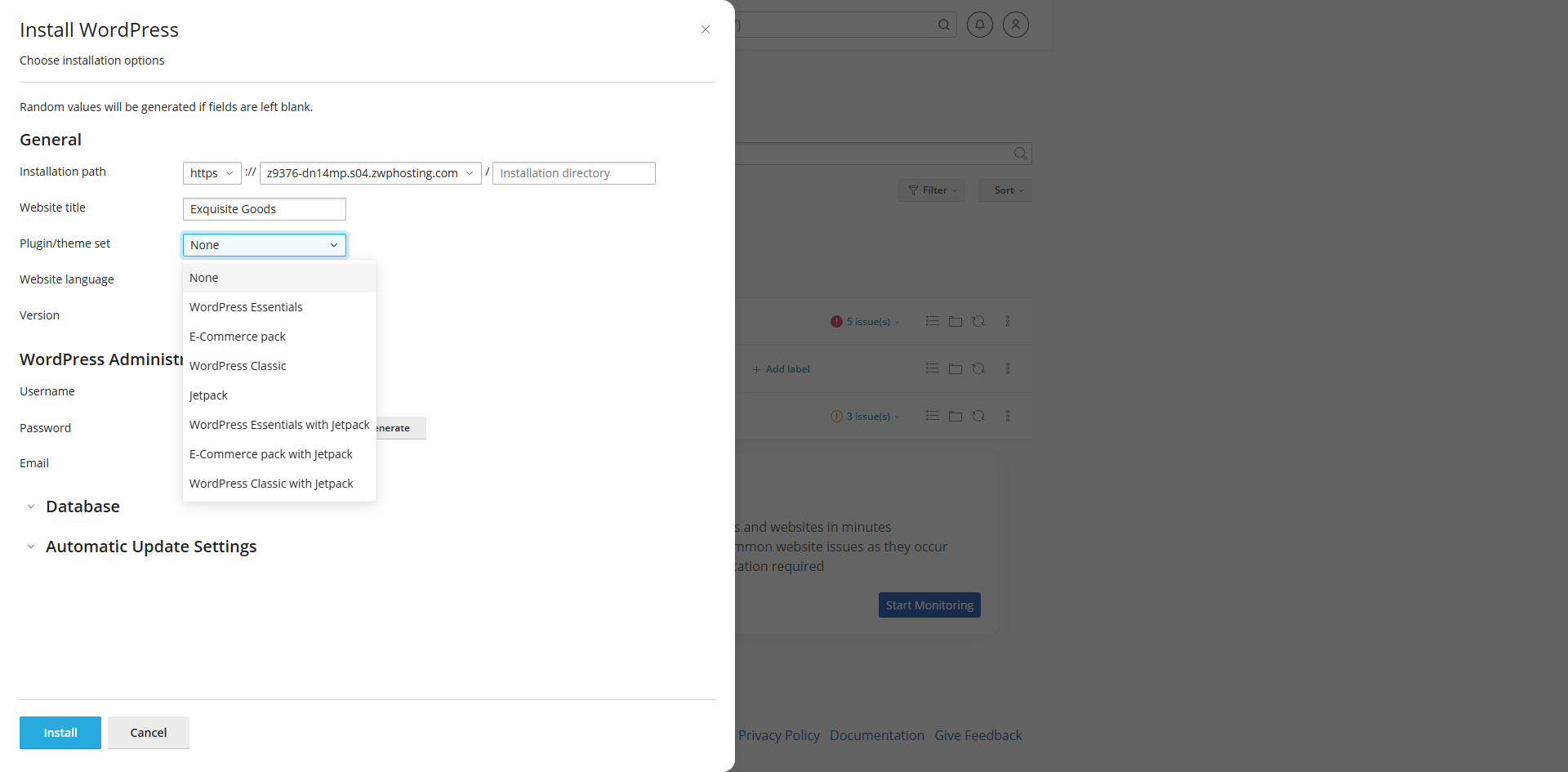Viewport: 1568px width, 772px height.
Task: Open the https protocol dropdown
Action: [212, 173]
